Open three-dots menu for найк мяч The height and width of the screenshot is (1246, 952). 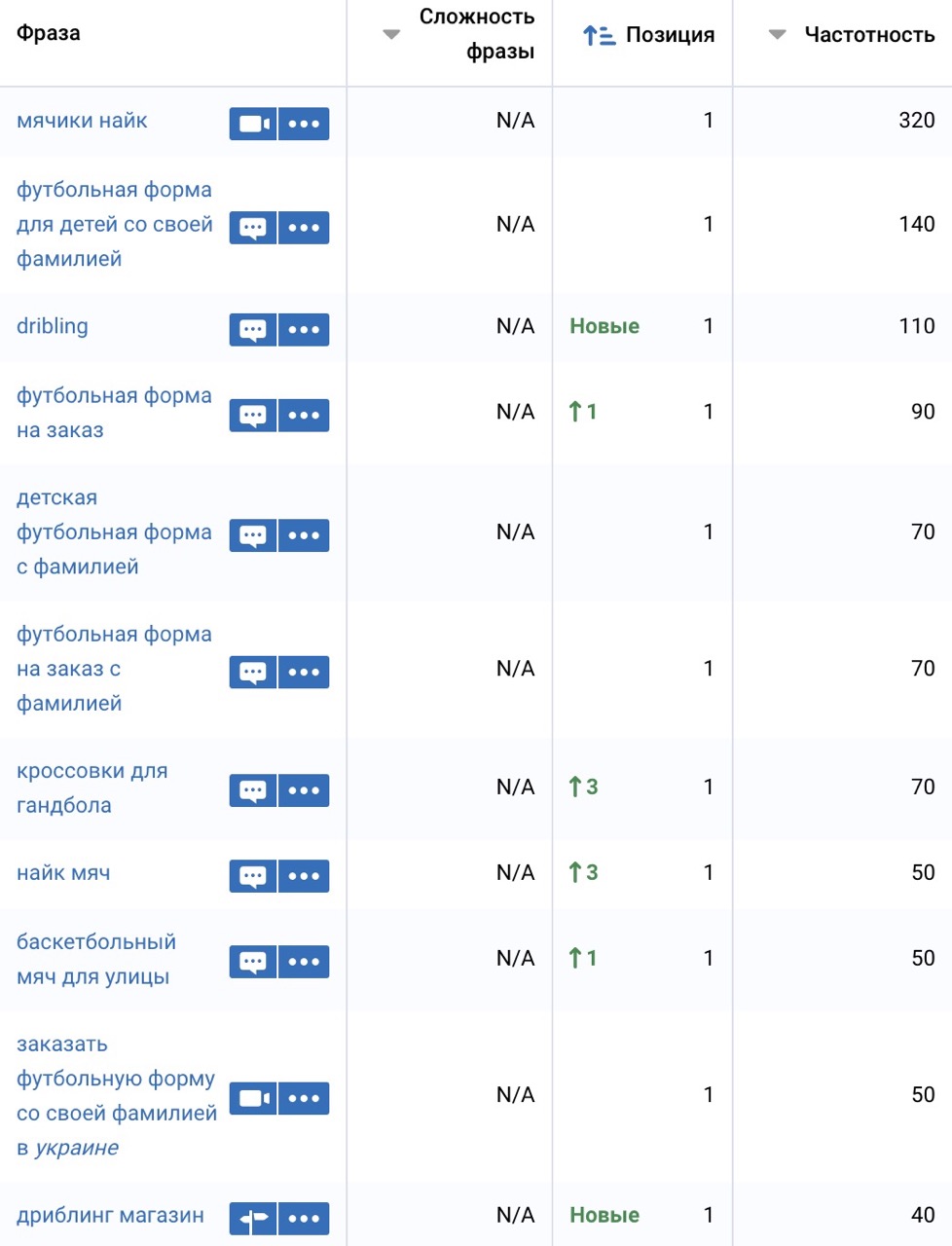coord(304,875)
